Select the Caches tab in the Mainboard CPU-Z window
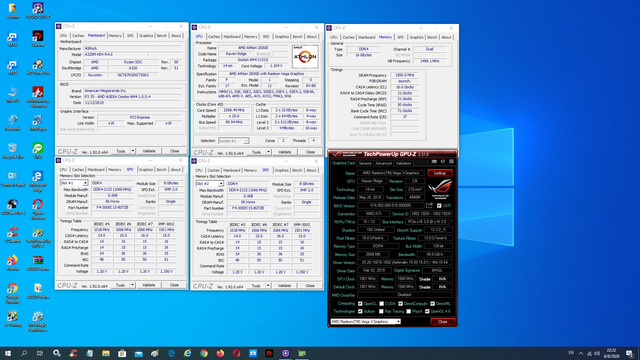The image size is (640, 360). click(78, 36)
